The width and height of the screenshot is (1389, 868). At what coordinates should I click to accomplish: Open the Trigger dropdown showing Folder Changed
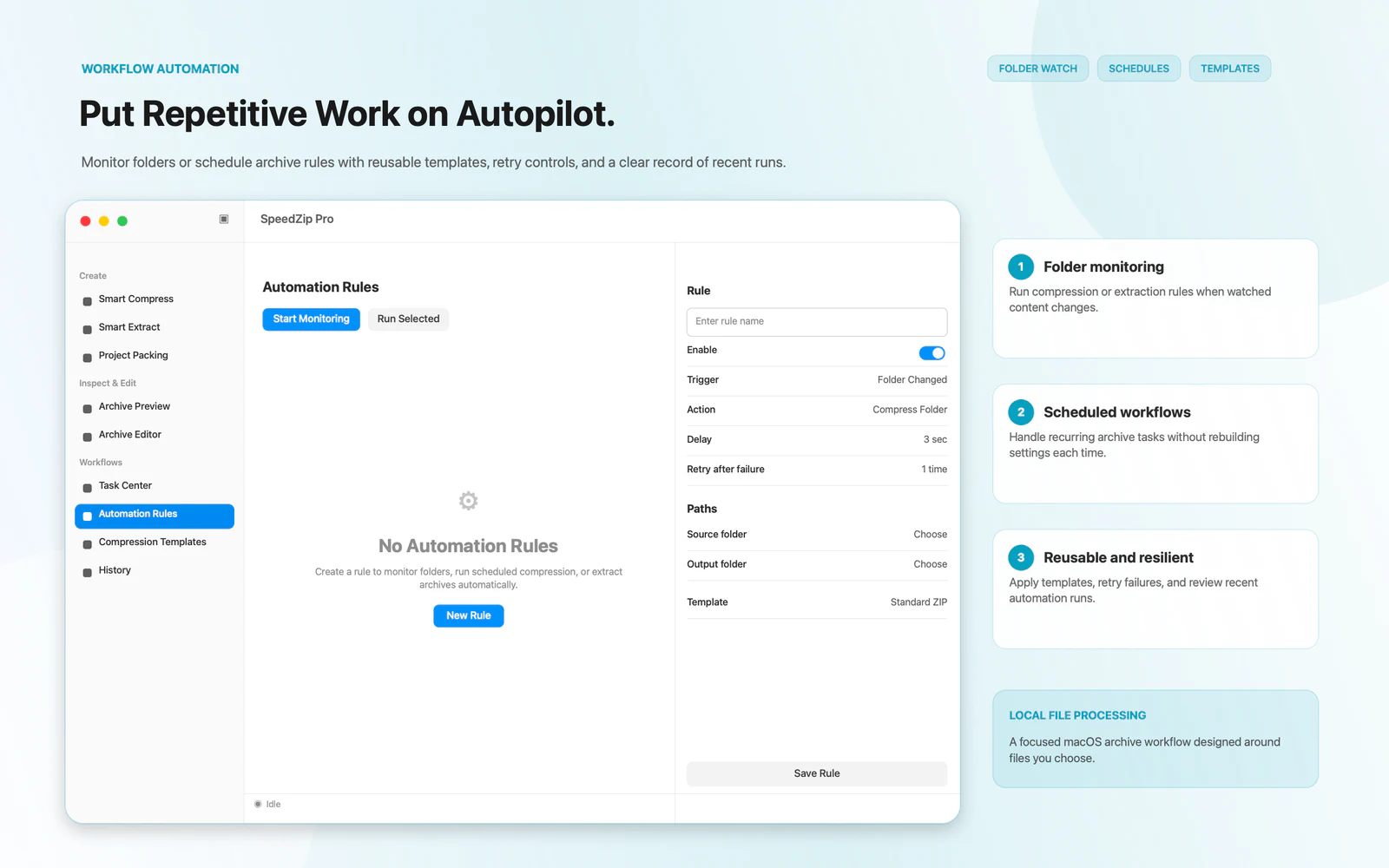(912, 379)
